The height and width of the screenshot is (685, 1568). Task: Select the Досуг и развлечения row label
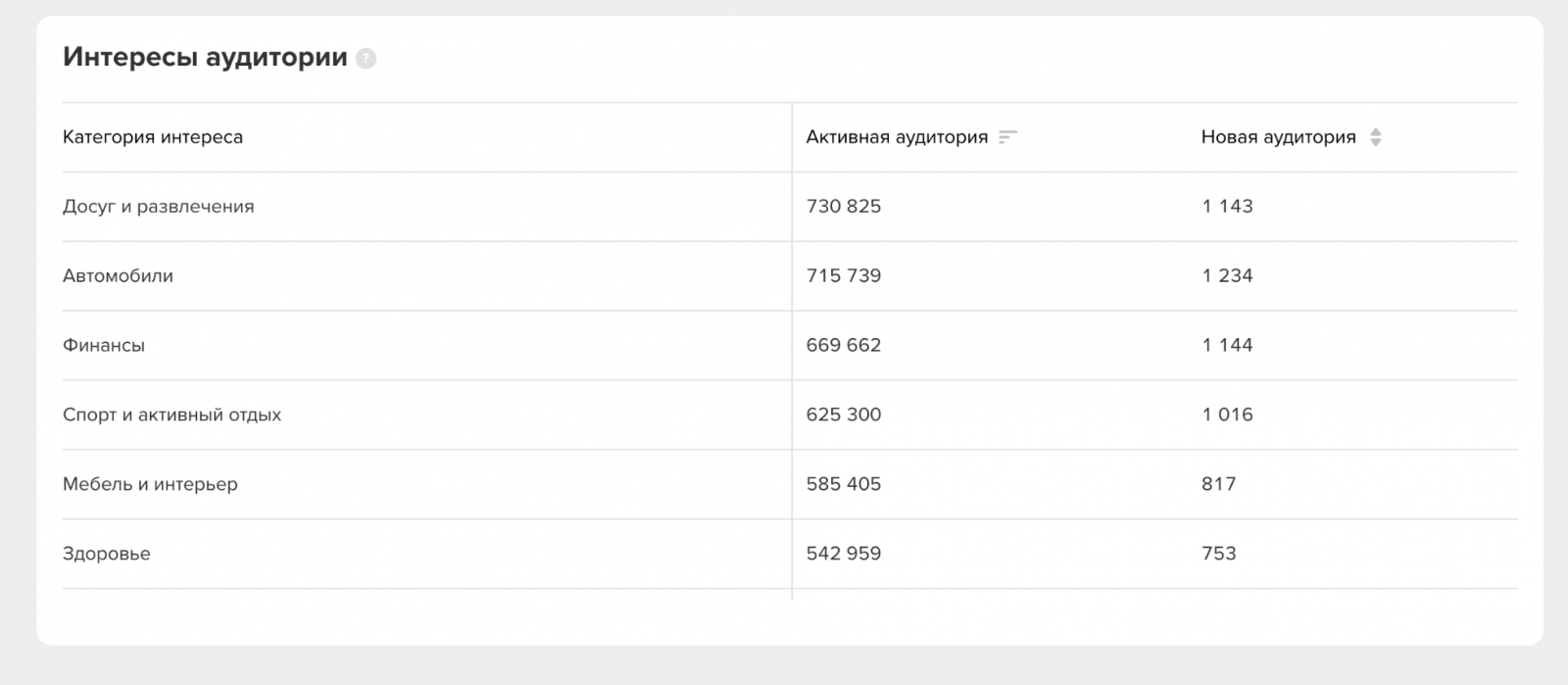point(159,207)
